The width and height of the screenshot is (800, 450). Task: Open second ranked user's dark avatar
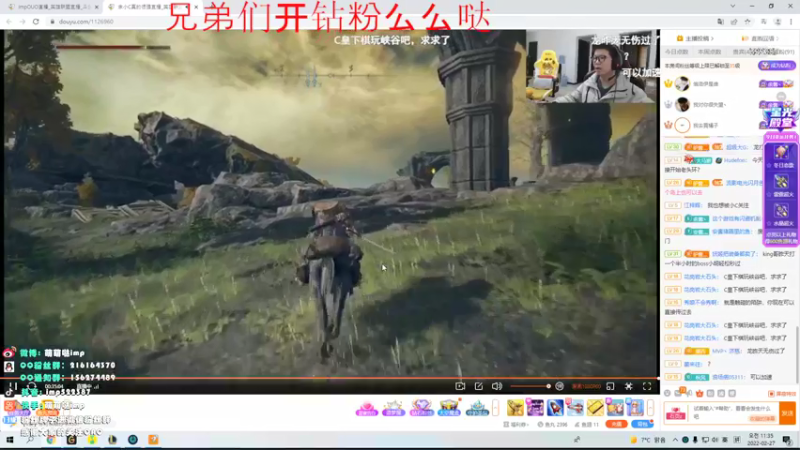coord(682,104)
